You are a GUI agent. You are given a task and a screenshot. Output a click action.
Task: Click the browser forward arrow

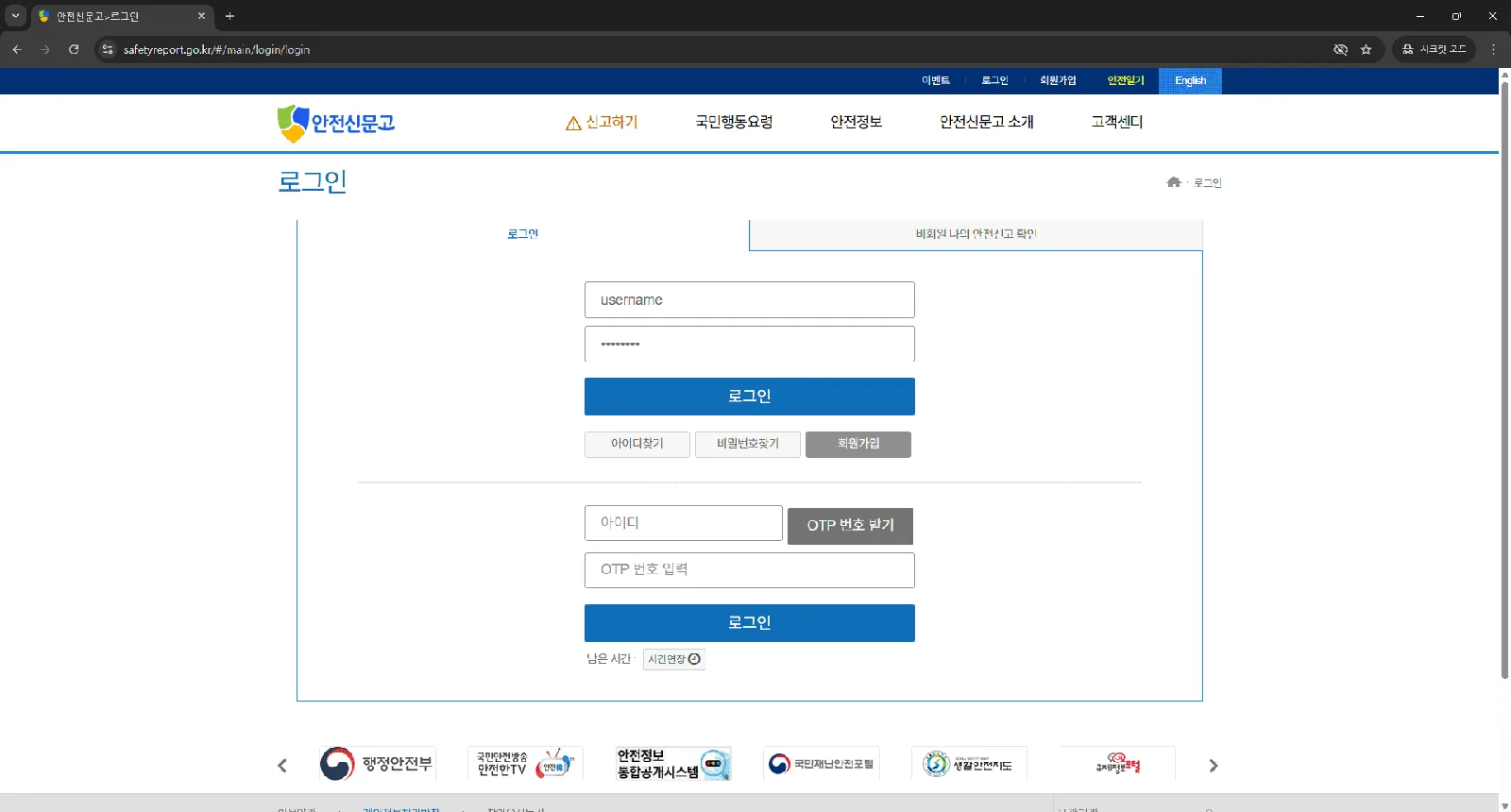tap(45, 49)
